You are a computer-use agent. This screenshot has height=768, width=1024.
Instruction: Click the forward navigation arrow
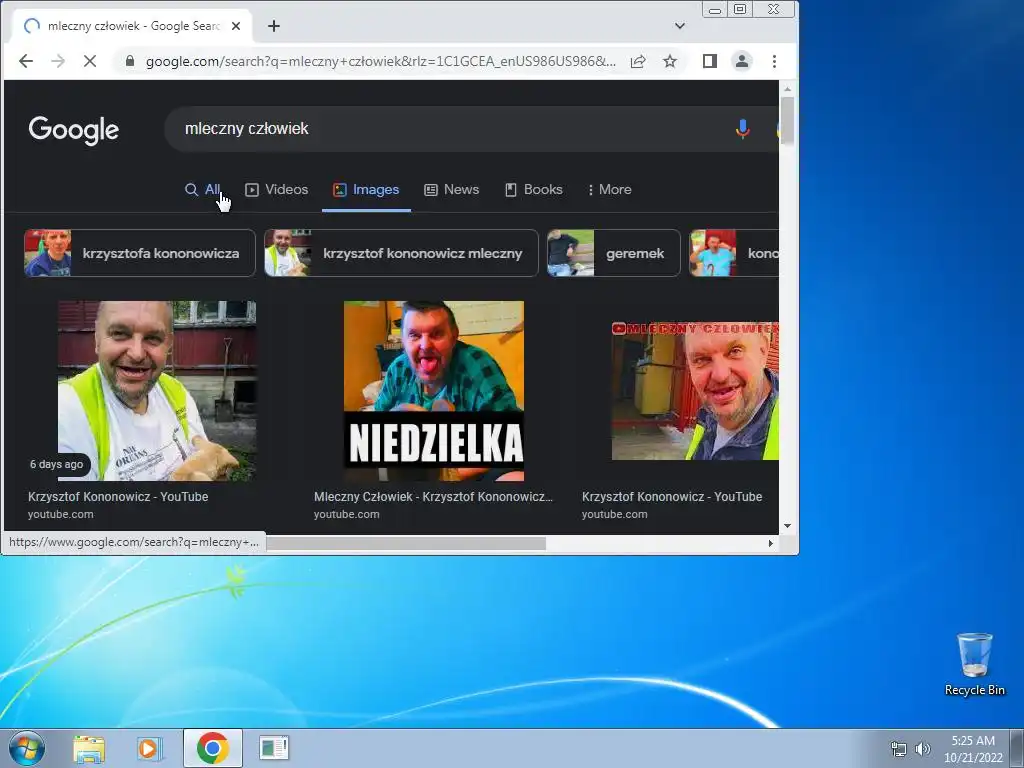58,61
